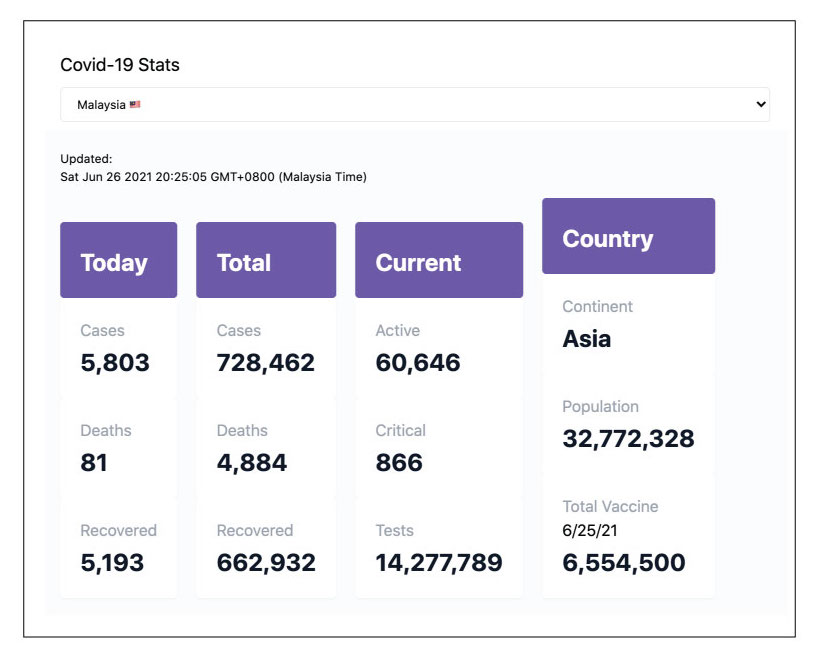This screenshot has height=666, width=824.
Task: Click the Country card header
Action: 629,236
